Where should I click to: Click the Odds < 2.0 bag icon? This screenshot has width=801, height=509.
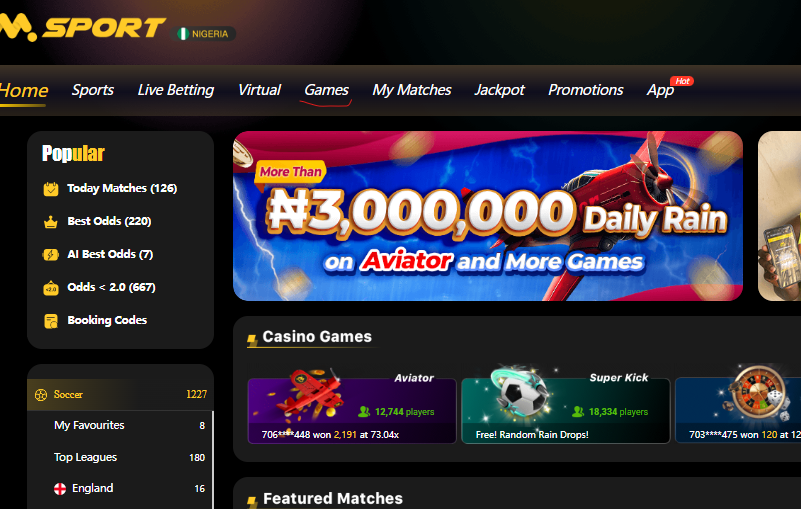pyautogui.click(x=51, y=288)
